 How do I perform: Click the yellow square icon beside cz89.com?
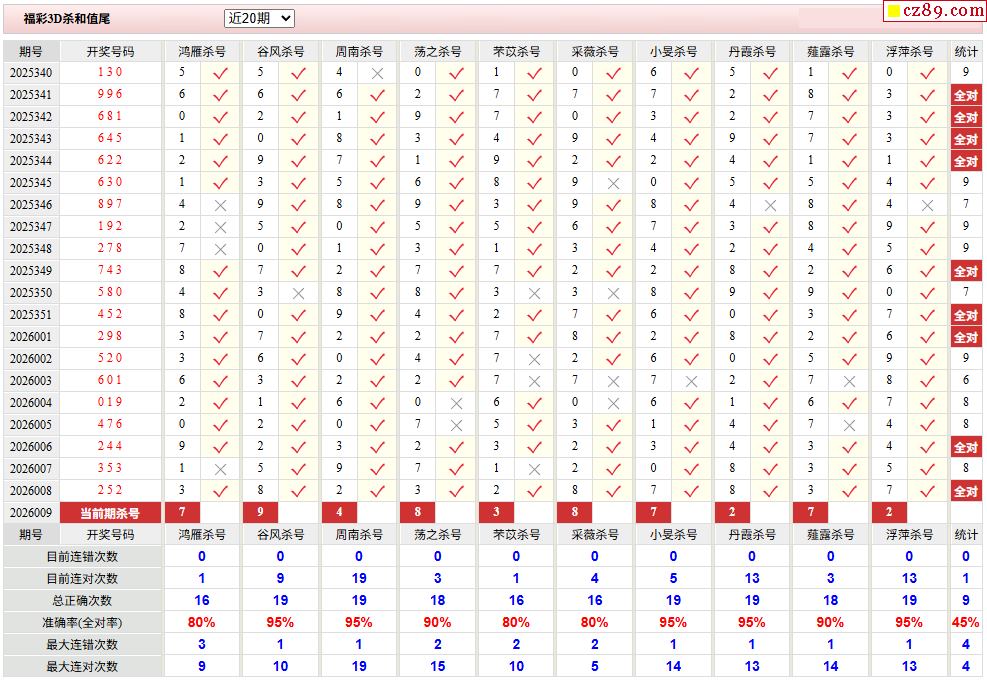pos(893,12)
